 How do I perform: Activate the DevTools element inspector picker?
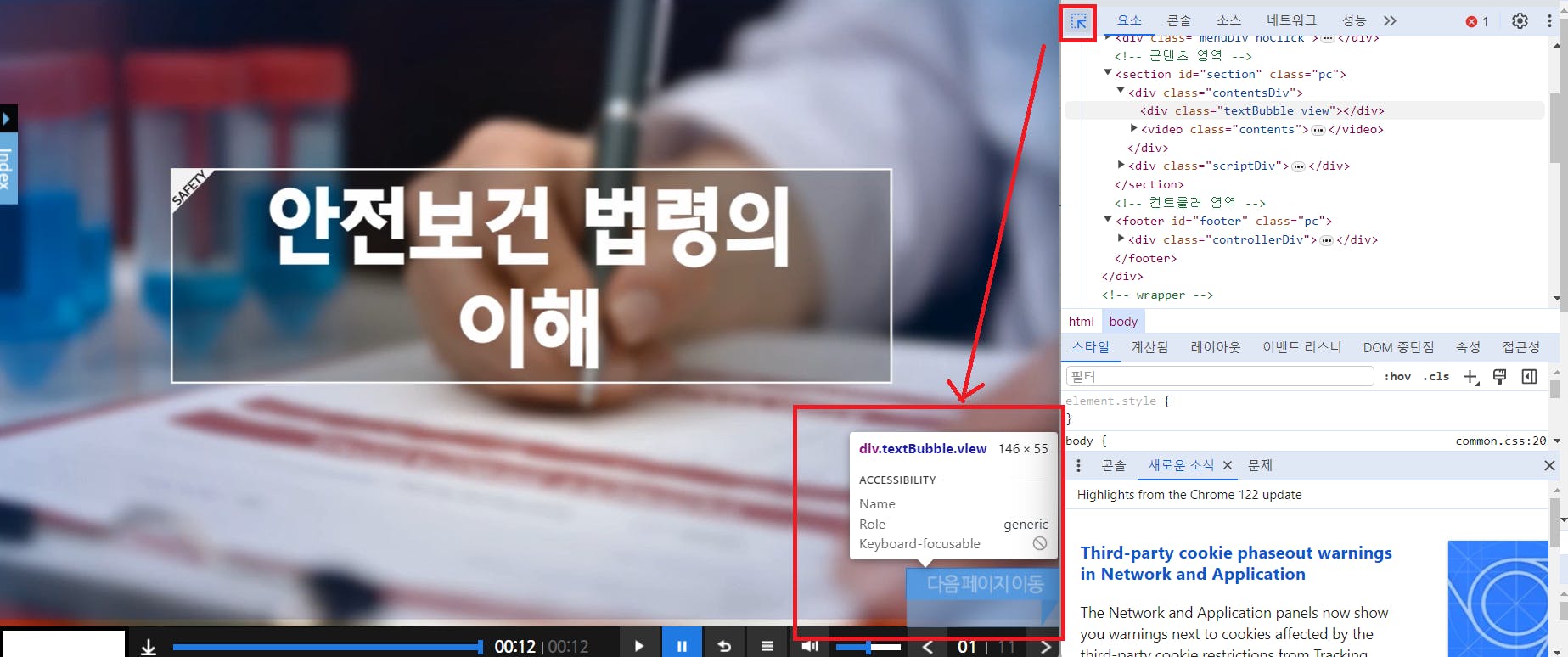[1078, 21]
